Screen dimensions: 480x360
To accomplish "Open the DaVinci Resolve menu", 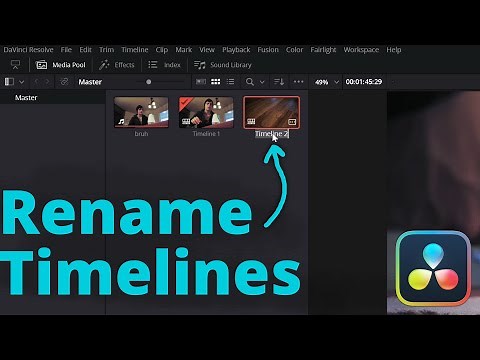I will coord(28,50).
